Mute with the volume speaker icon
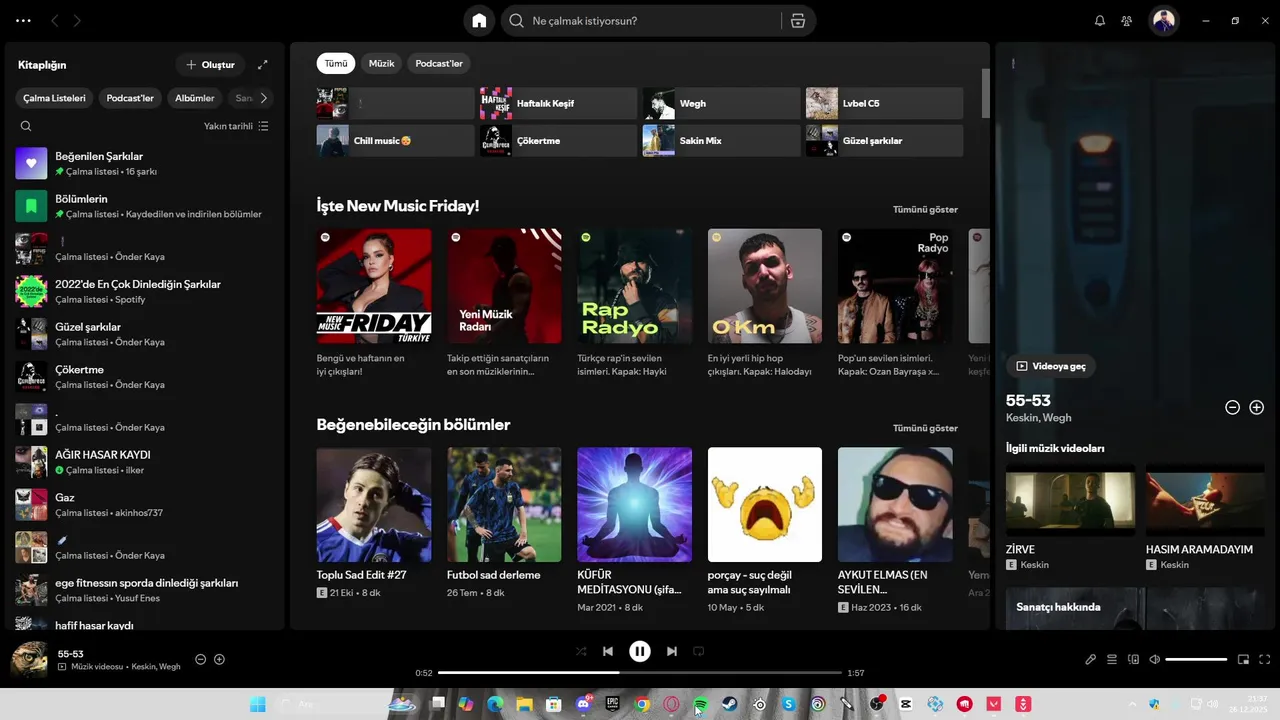 (1154, 659)
